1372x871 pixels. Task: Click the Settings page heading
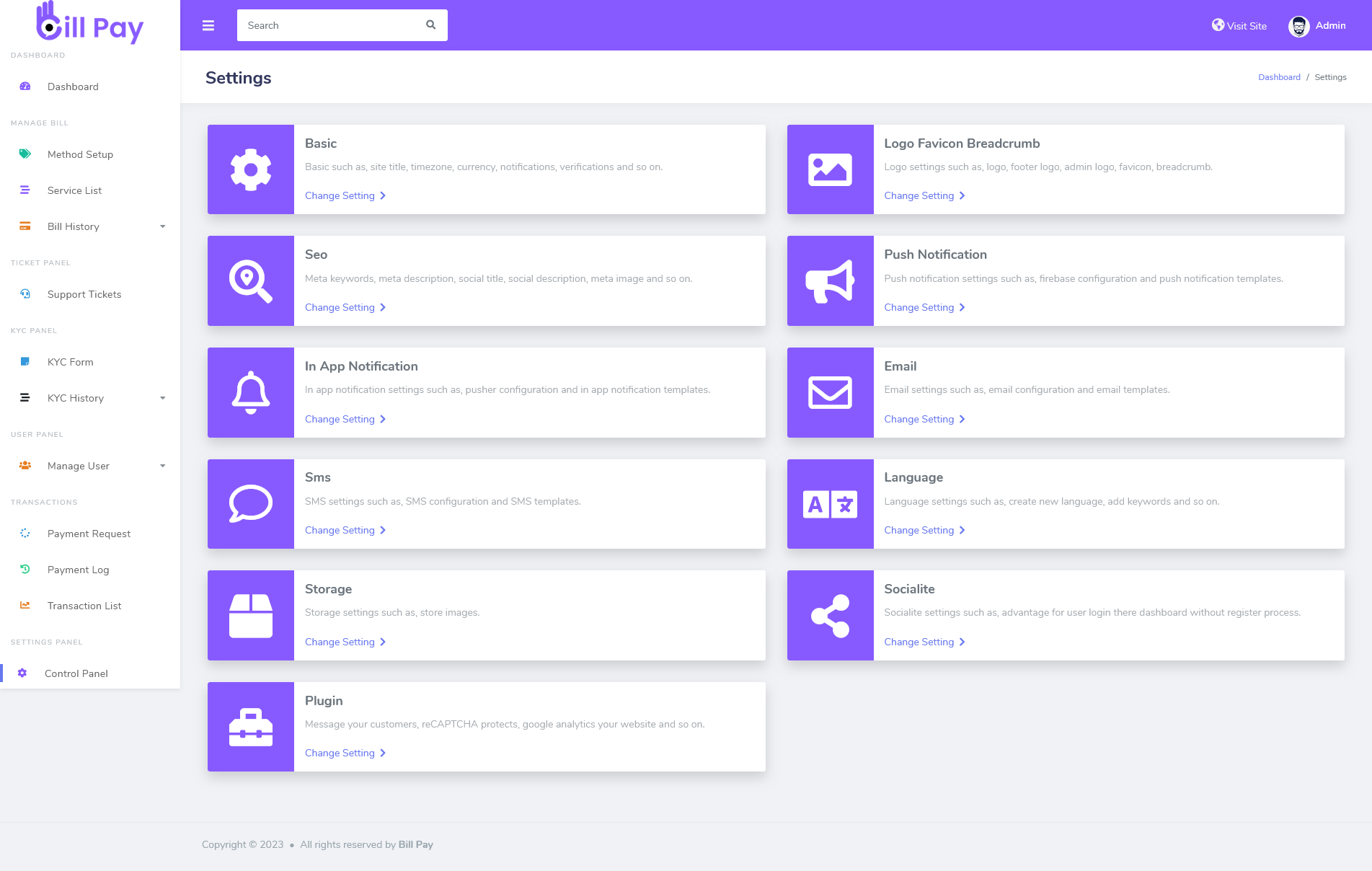tap(239, 78)
